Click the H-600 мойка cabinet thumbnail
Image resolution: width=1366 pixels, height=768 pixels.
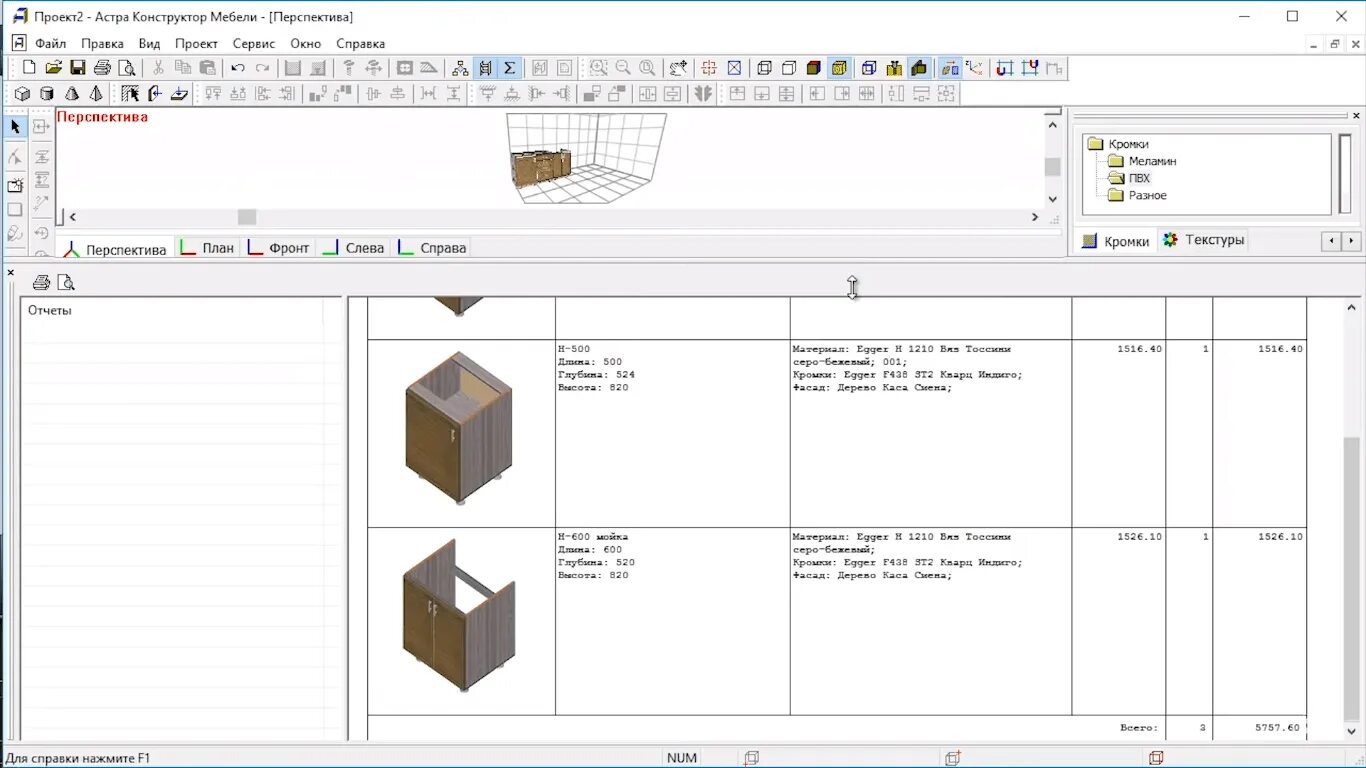click(x=459, y=616)
